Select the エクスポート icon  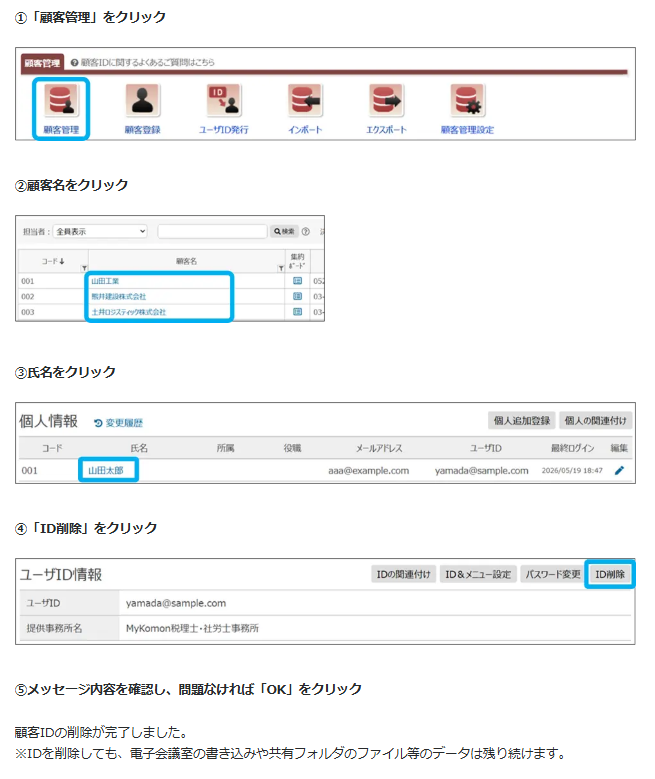point(386,100)
